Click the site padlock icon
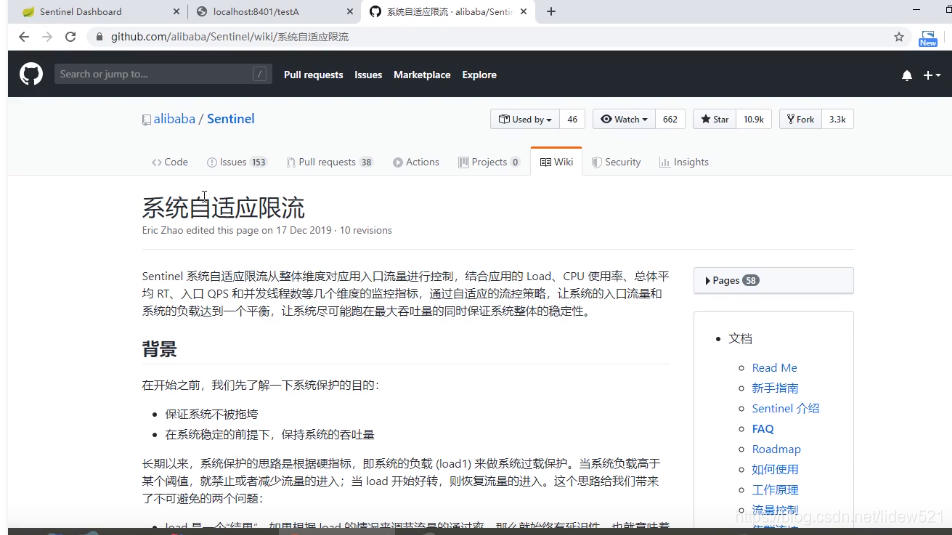 99,37
